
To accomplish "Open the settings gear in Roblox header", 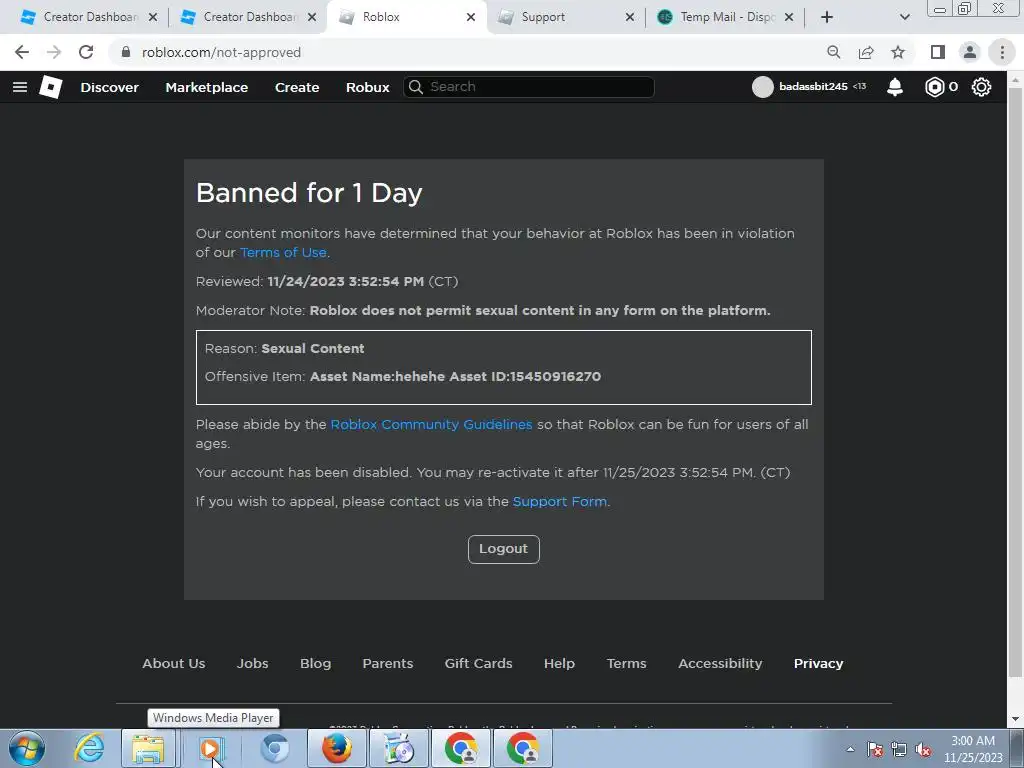I will coord(981,87).
